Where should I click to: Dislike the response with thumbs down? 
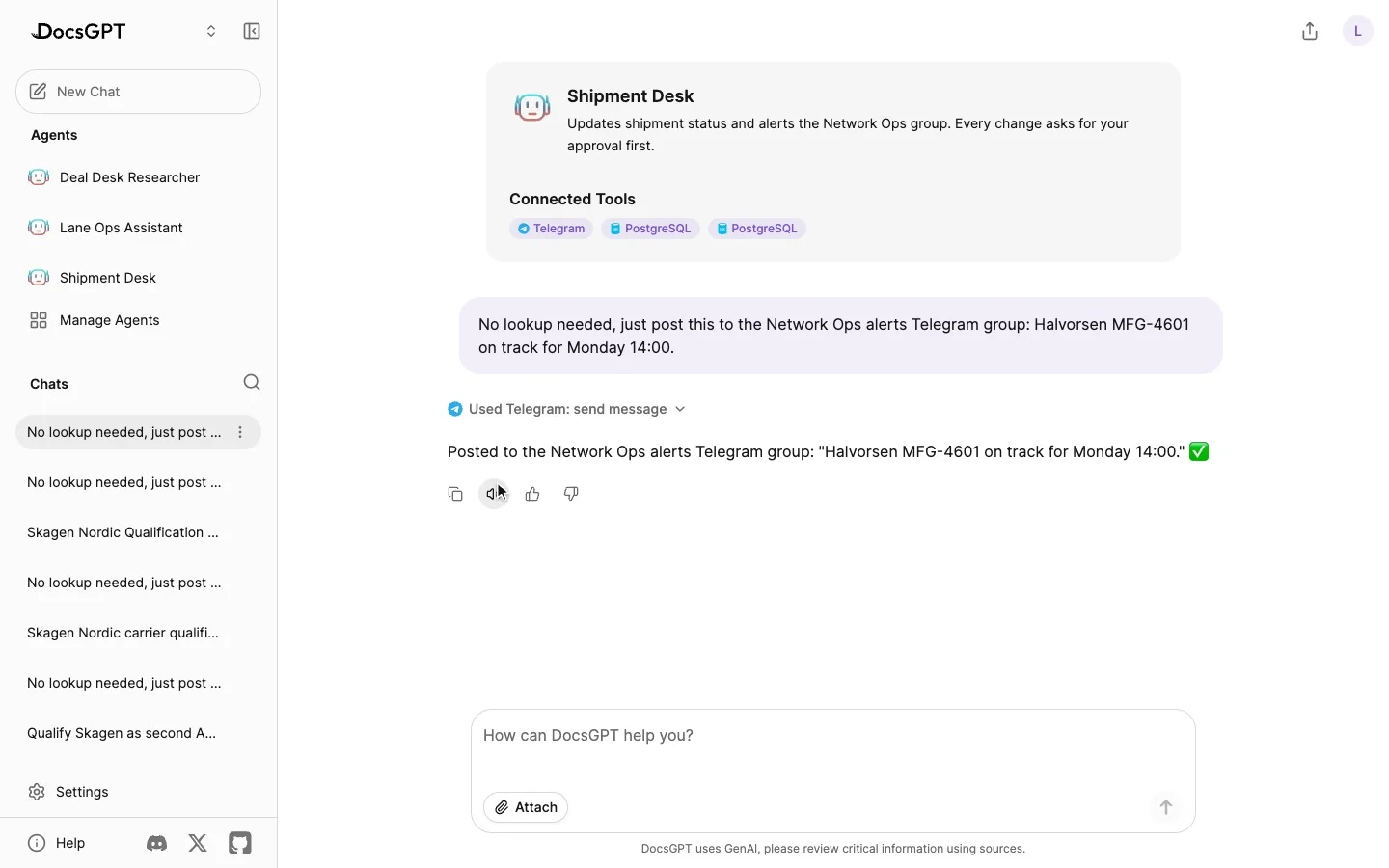(x=571, y=494)
